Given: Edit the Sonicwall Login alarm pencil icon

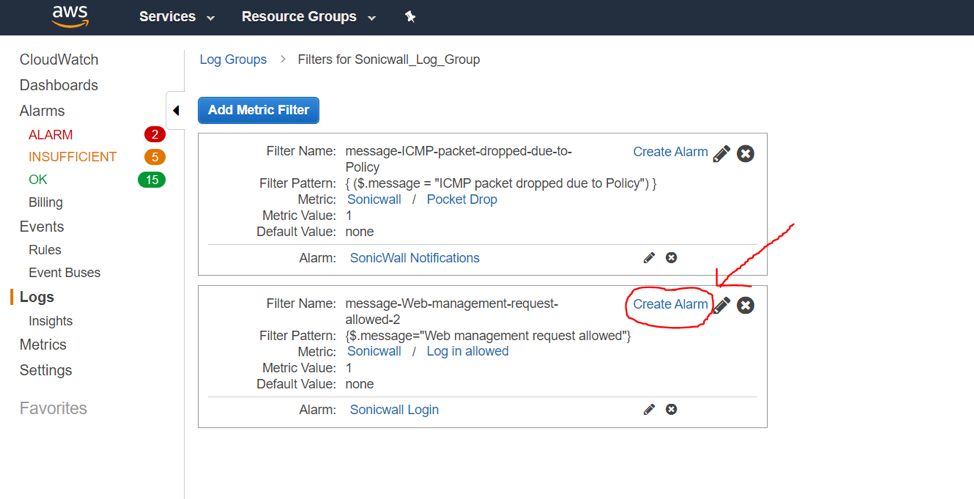Looking at the screenshot, I should (649, 410).
